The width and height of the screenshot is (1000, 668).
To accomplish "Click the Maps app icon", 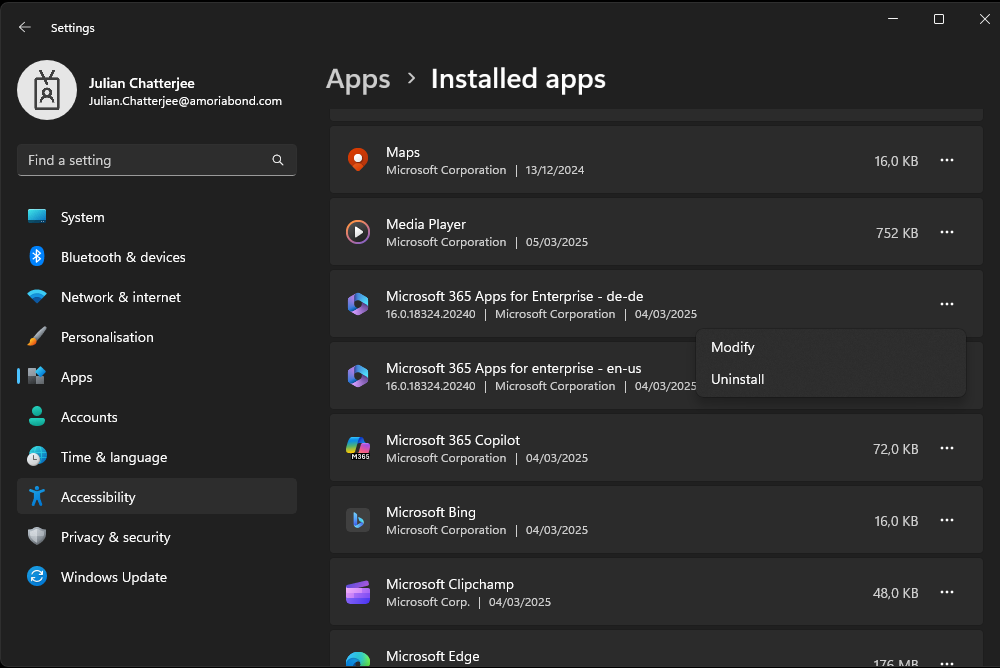I will point(358,160).
